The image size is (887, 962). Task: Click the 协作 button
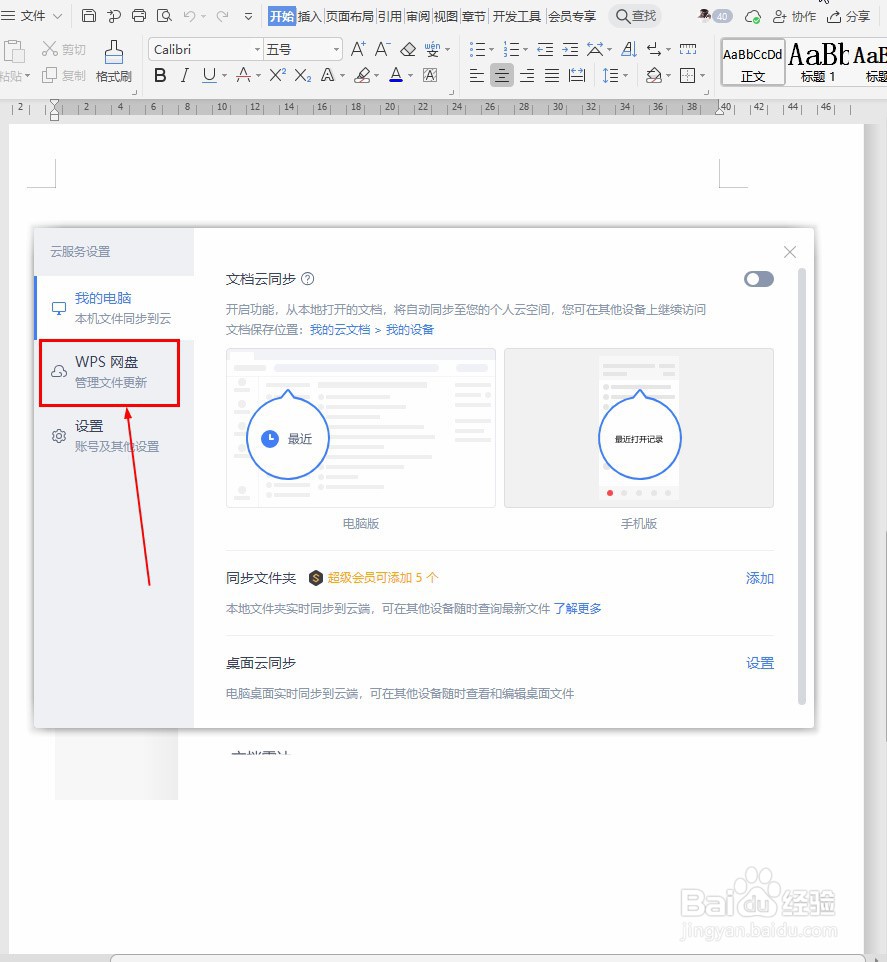point(794,17)
